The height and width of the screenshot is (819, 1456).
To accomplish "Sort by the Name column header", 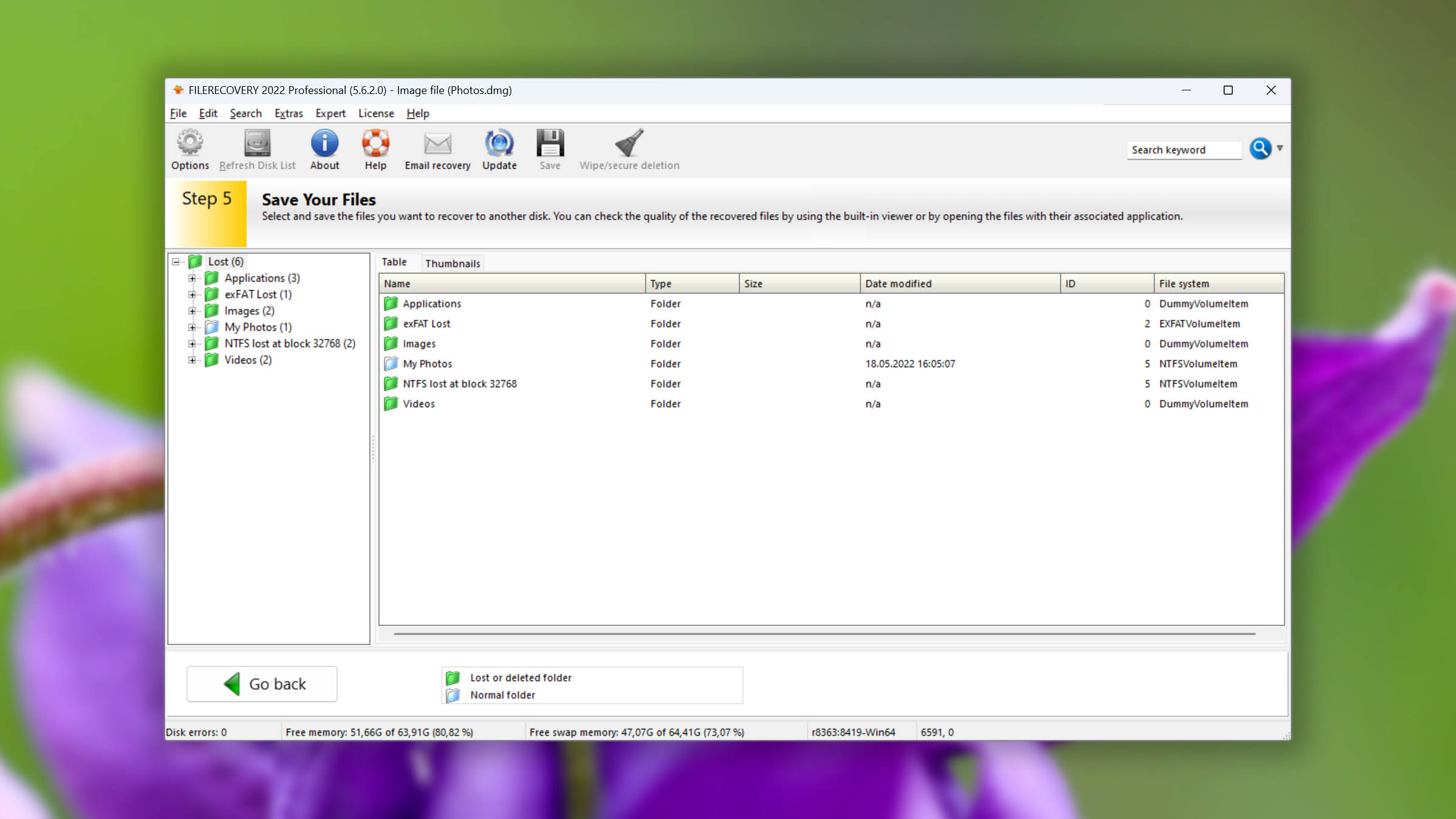I will point(512,283).
